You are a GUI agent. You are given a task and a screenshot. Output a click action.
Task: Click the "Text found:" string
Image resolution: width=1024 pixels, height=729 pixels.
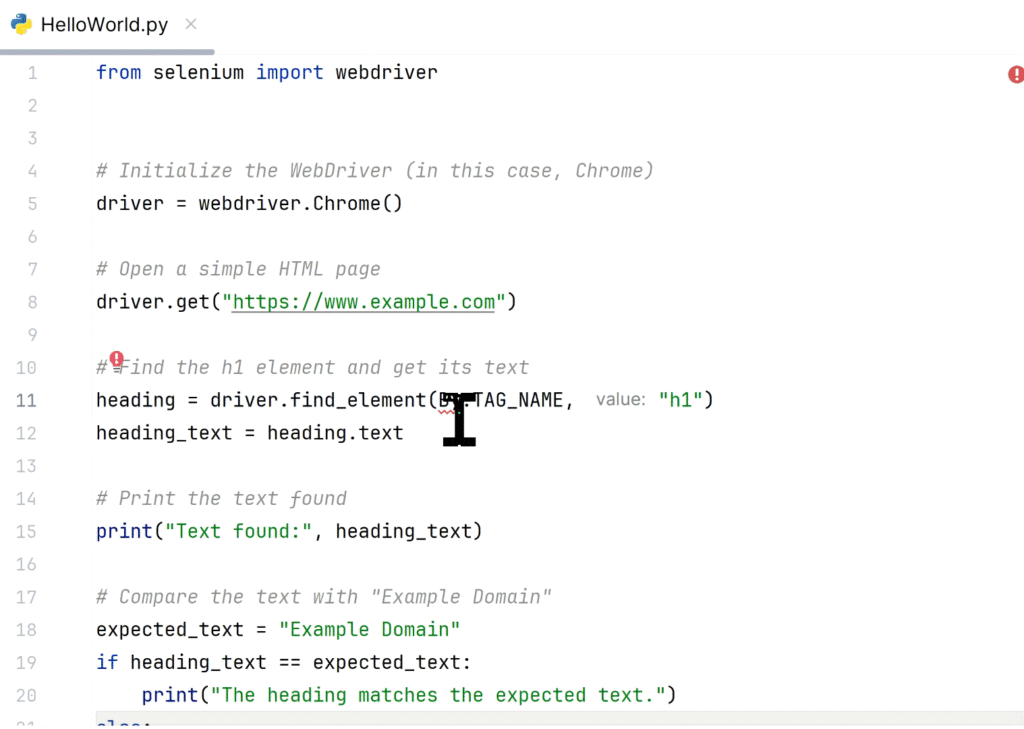point(238,531)
